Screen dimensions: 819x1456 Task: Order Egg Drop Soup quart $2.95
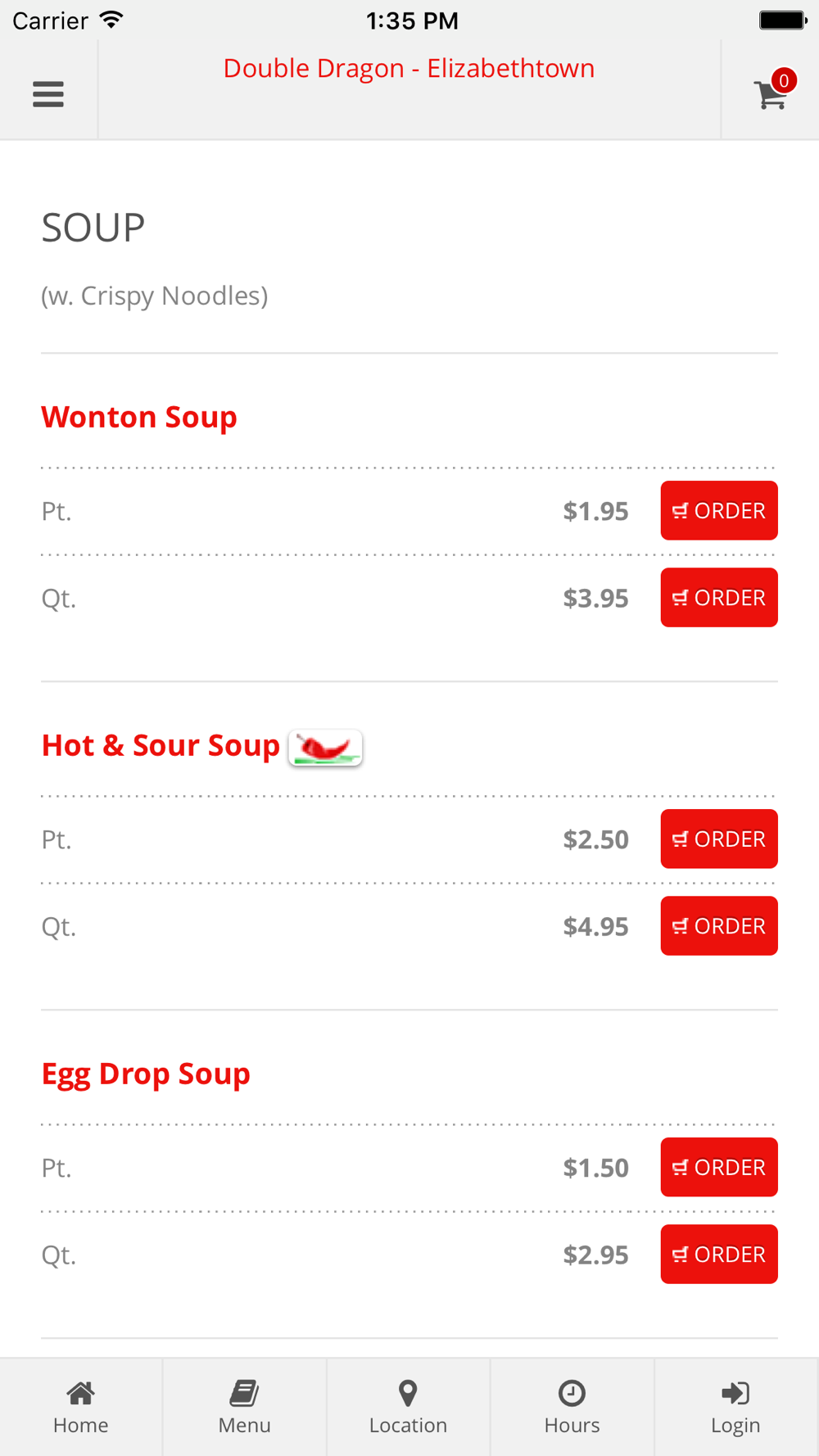[719, 1254]
